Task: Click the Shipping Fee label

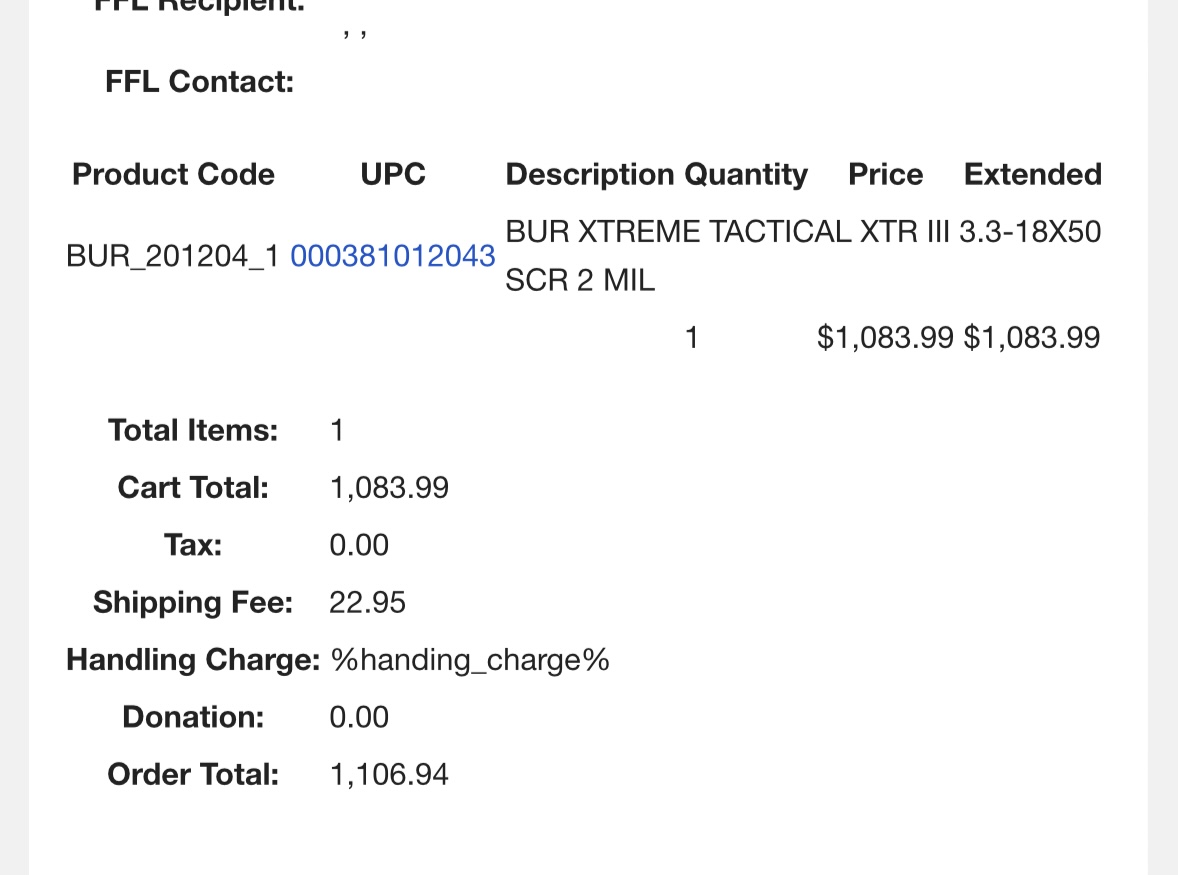Action: coord(193,603)
